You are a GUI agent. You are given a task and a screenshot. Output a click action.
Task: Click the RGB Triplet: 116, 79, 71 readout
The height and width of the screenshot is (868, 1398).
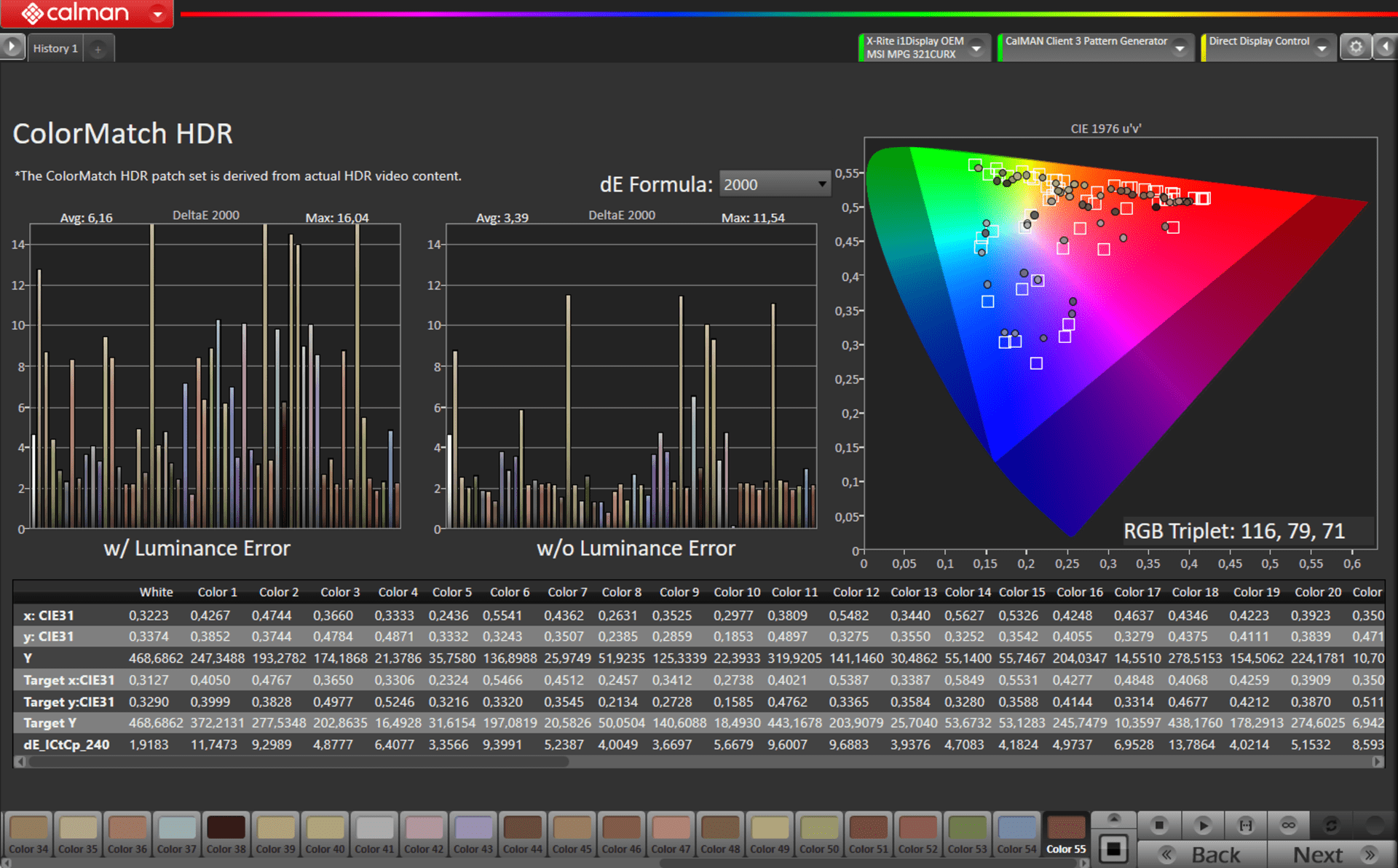(x=1233, y=532)
